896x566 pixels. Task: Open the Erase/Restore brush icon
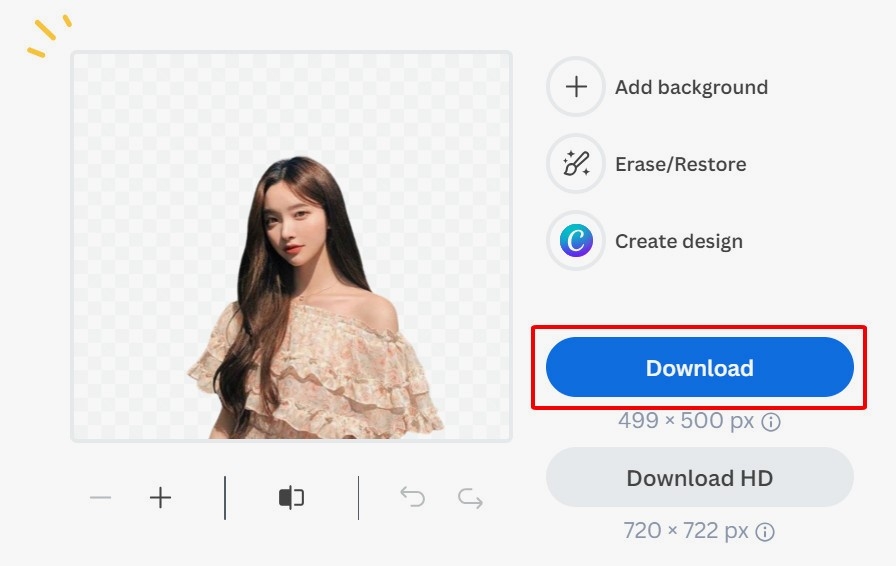click(x=575, y=164)
